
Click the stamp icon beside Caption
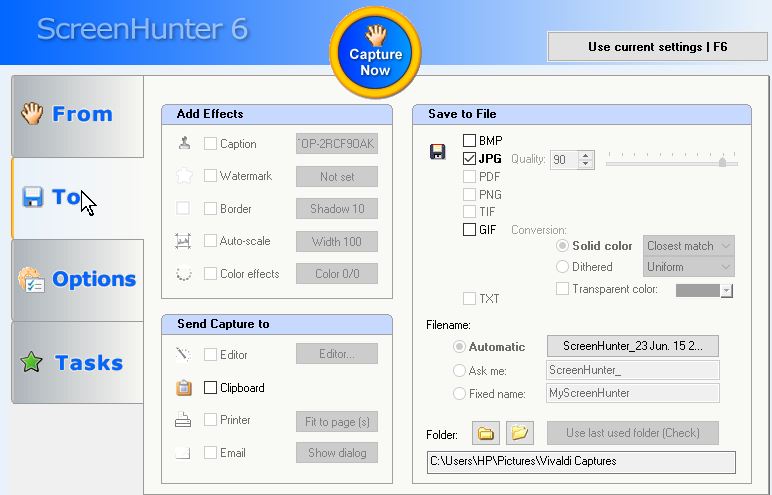184,143
